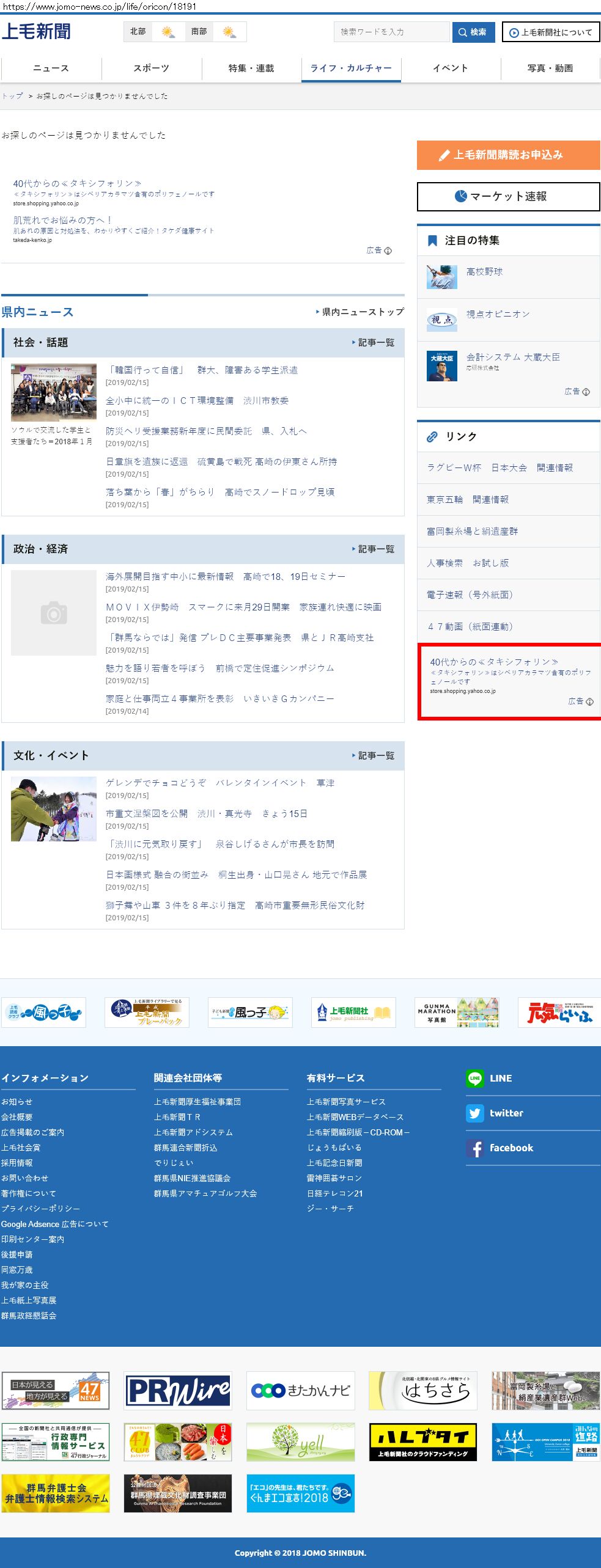601x1568 pixels.
Task: Click the 南部 weather sun icon
Action: coord(229,32)
